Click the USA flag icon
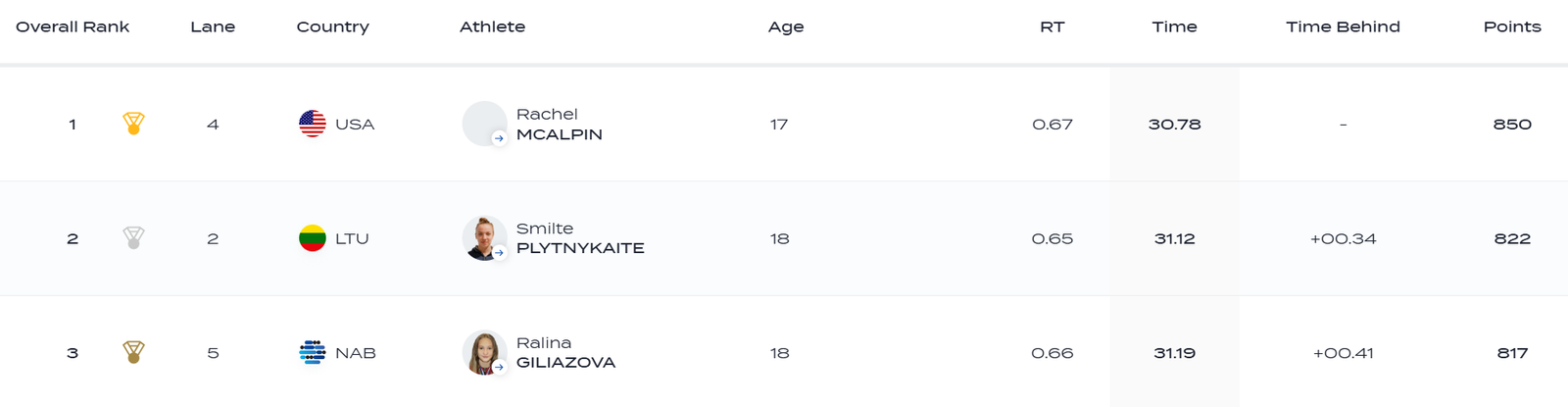Viewport: 1568px width, 407px height. click(x=313, y=124)
